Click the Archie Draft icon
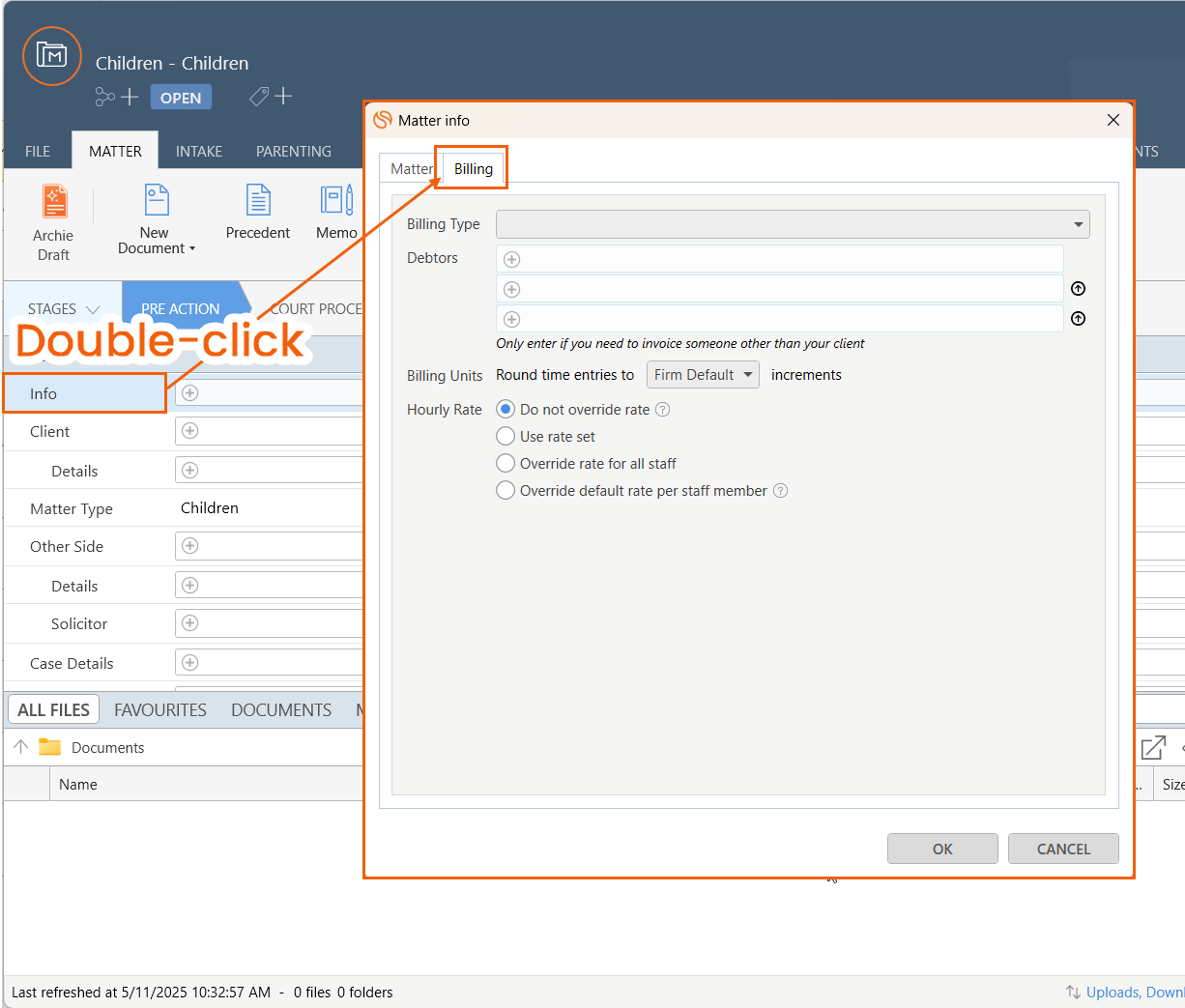The width and height of the screenshot is (1185, 1008). click(x=54, y=202)
